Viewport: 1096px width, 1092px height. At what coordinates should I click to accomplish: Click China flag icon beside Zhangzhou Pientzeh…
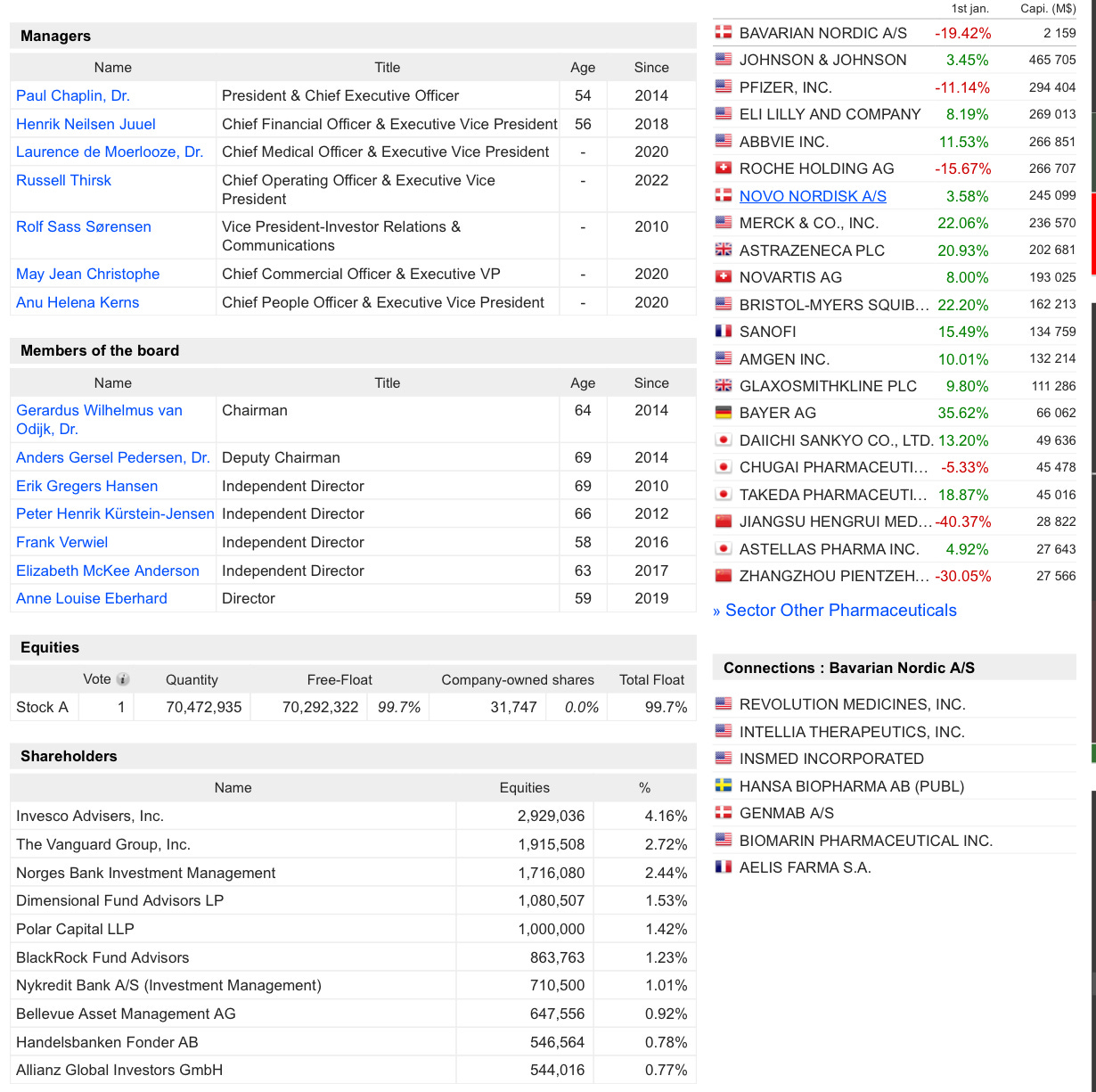click(x=724, y=576)
